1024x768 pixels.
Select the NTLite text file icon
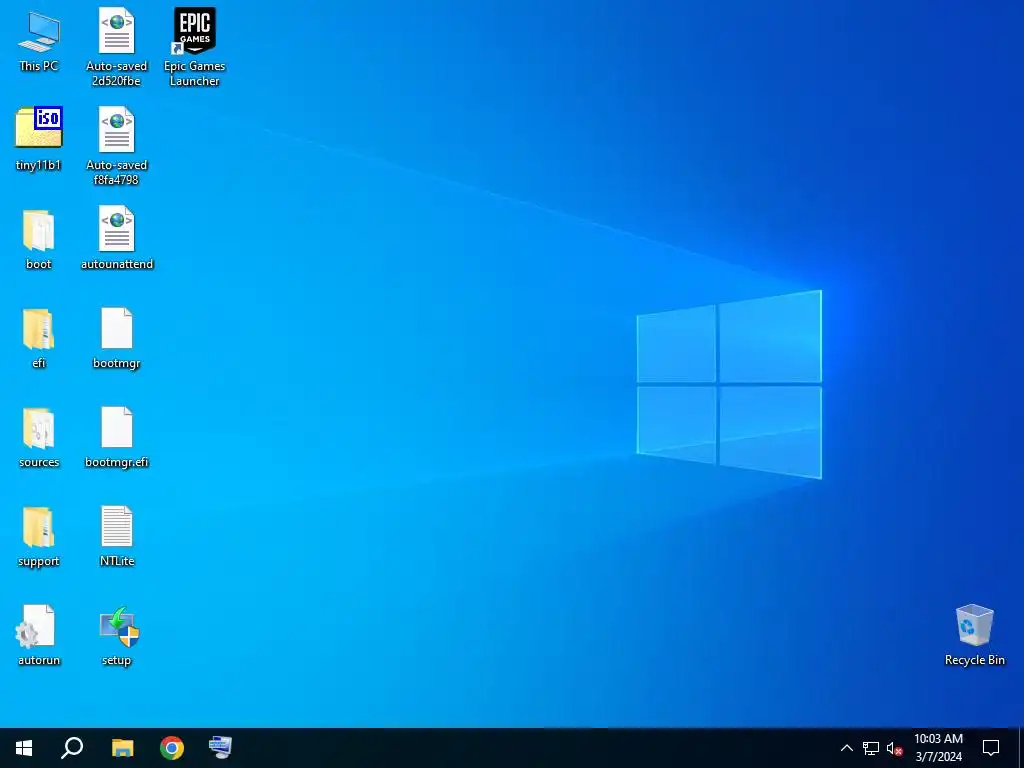(x=117, y=536)
